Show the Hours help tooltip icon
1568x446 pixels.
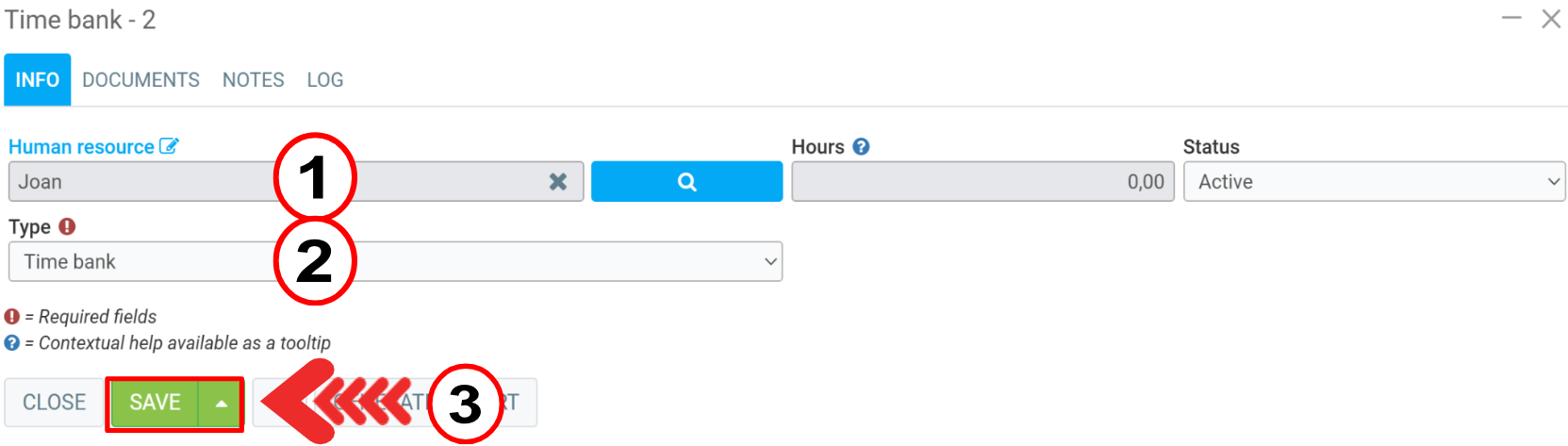(x=861, y=147)
